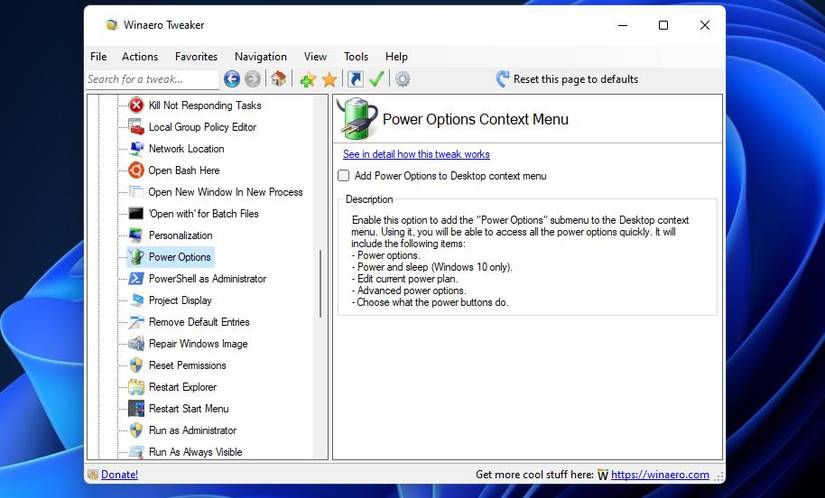Click the Search for a tweak field

153,79
